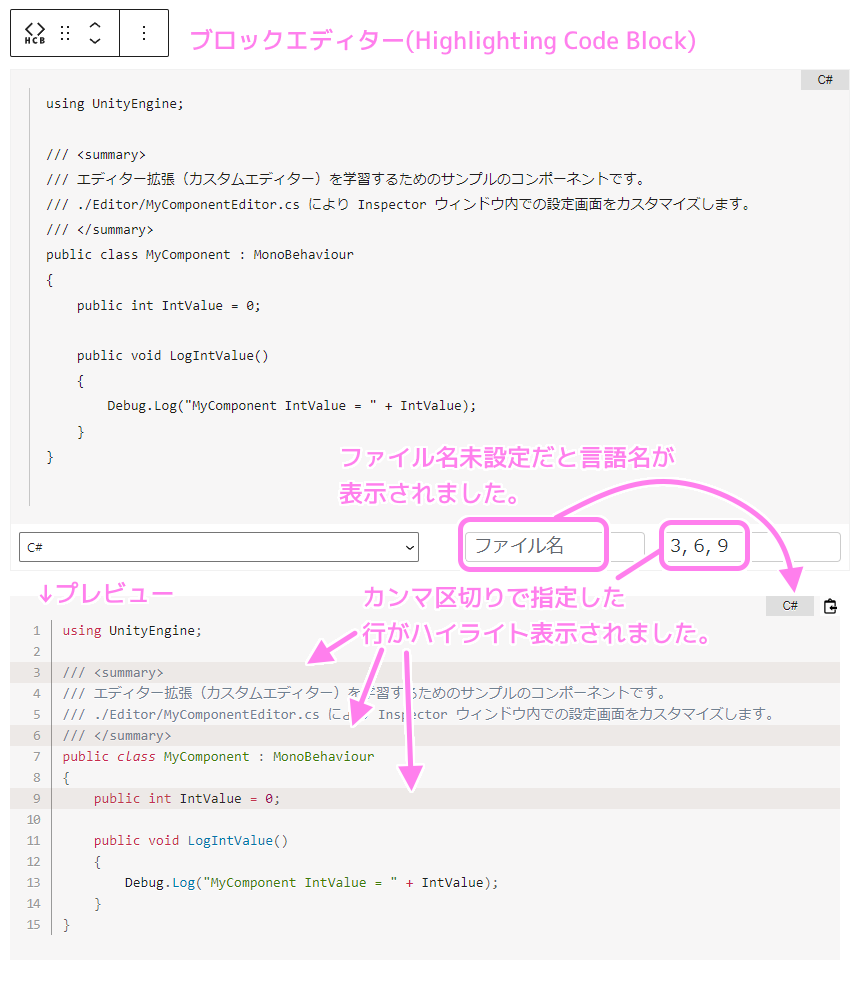Grab the block drag handle icon

point(65,33)
